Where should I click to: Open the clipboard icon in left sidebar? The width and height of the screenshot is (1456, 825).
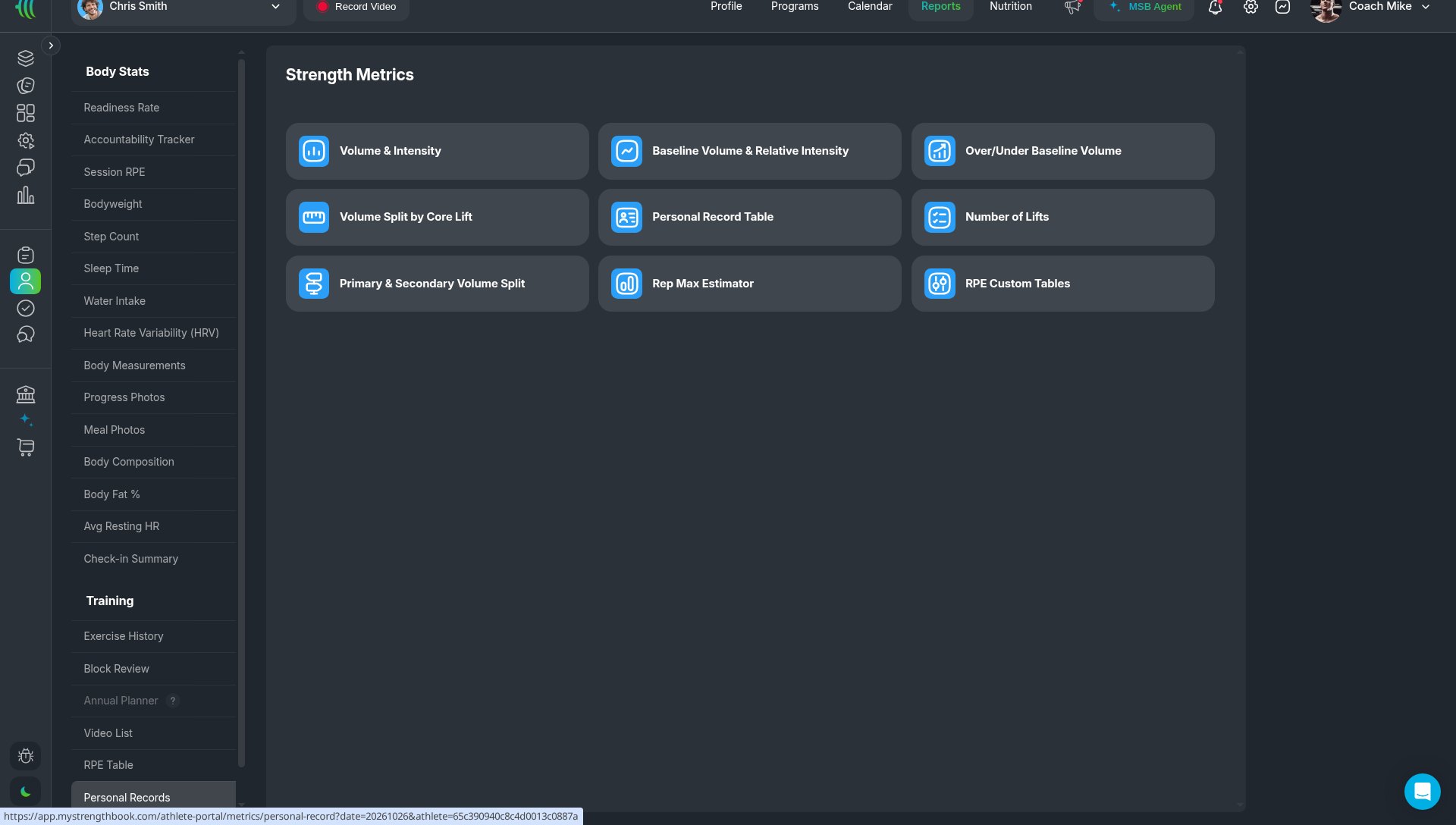click(26, 255)
